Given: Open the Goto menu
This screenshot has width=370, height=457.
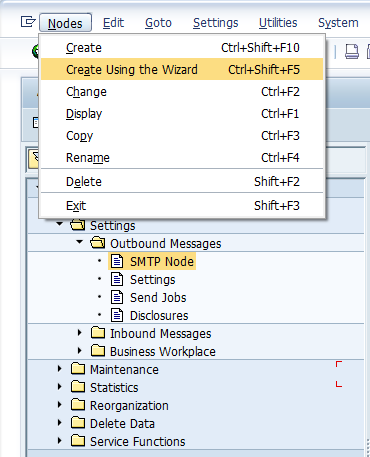Looking at the screenshot, I should (x=158, y=23).
